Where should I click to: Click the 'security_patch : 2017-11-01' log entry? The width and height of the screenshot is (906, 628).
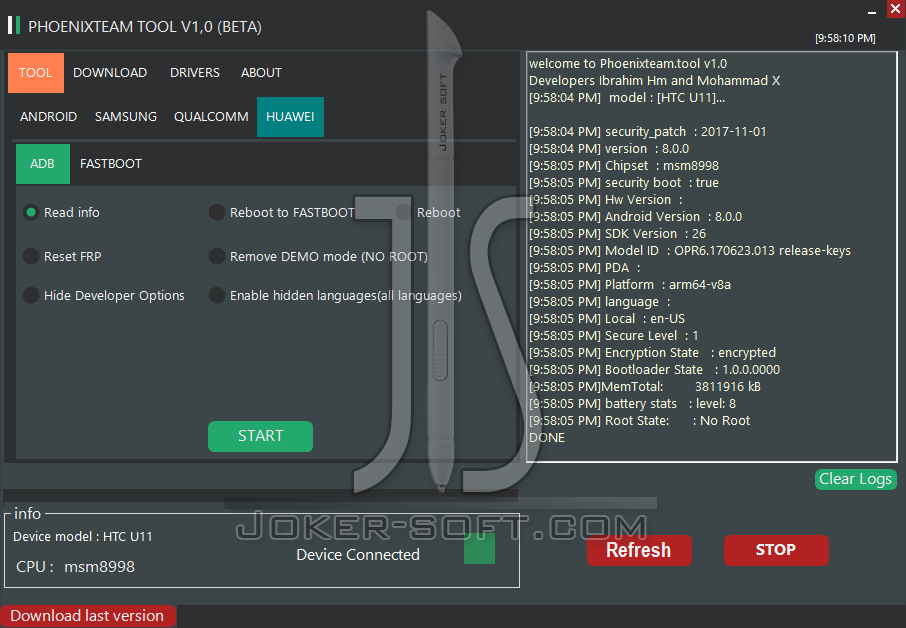(648, 132)
